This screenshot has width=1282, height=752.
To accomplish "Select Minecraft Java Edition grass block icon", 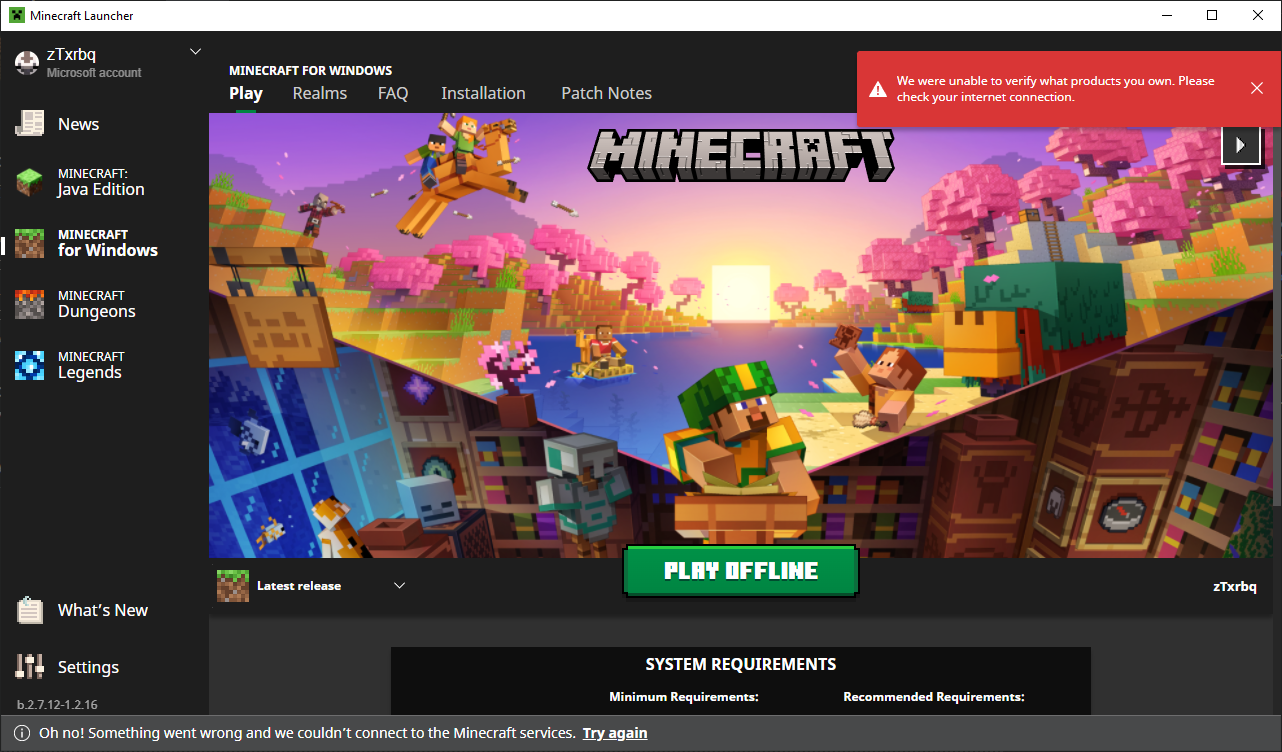I will [x=30, y=182].
